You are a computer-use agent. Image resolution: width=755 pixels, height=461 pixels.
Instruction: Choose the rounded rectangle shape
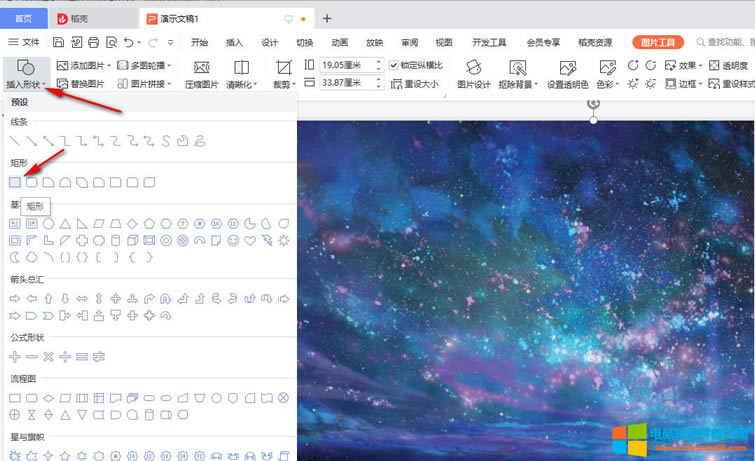[x=32, y=183]
